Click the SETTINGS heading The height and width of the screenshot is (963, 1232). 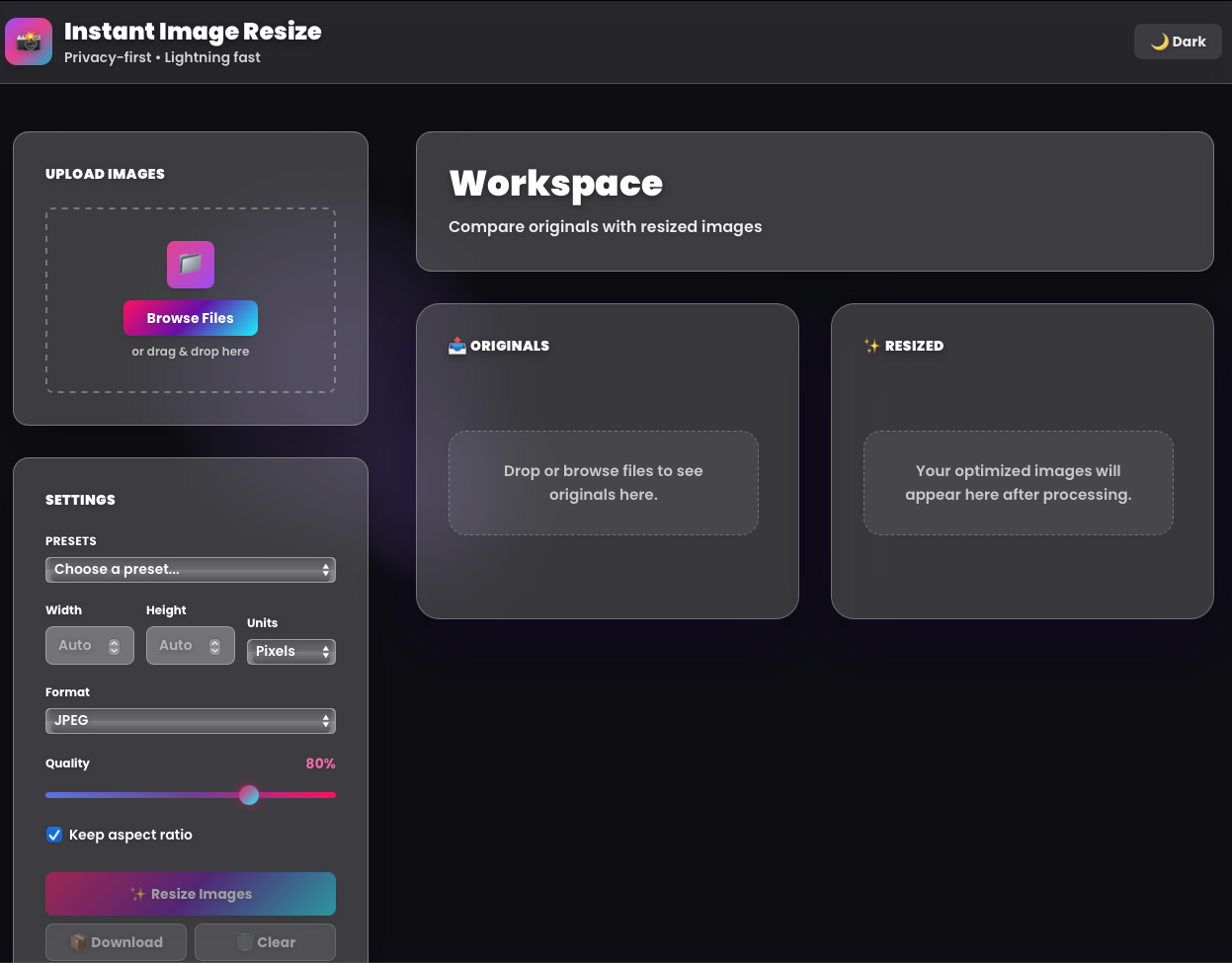coord(80,500)
